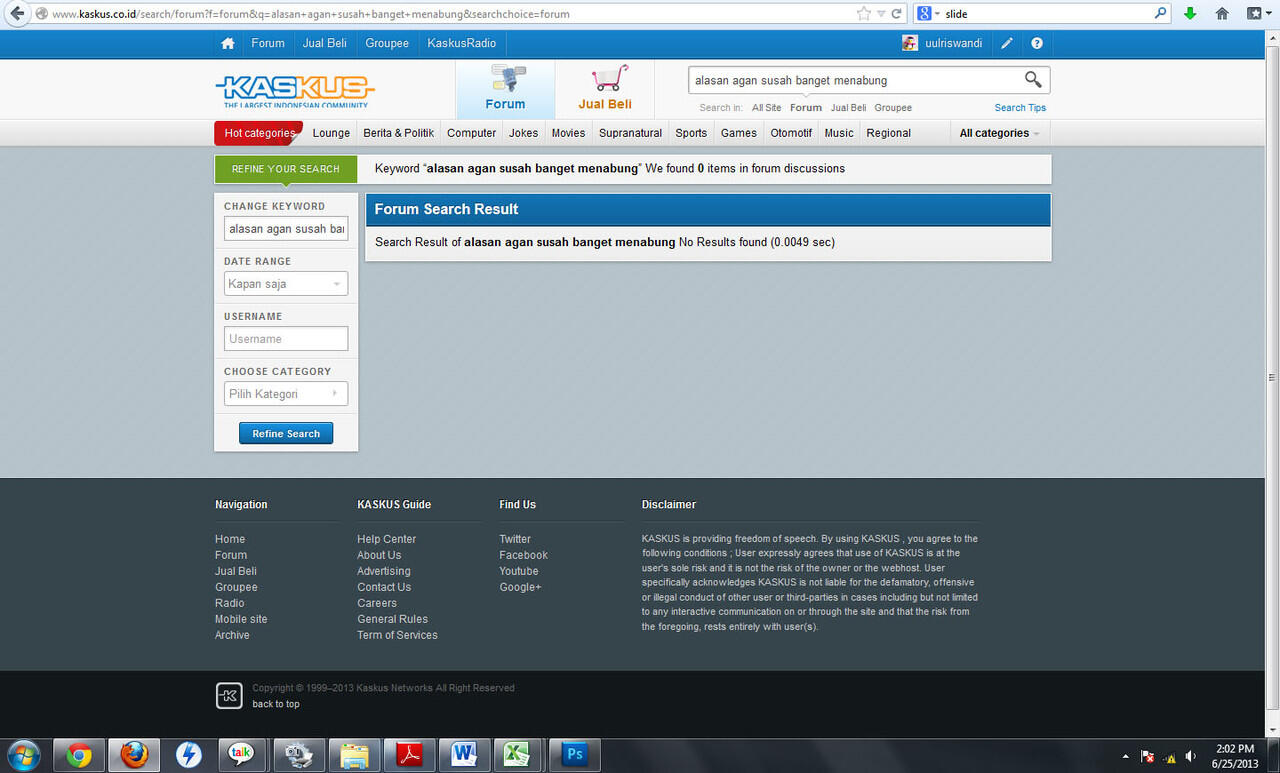Screen dimensions: 1280x773
Task: Bookmark page with the star icon
Action: pos(864,14)
